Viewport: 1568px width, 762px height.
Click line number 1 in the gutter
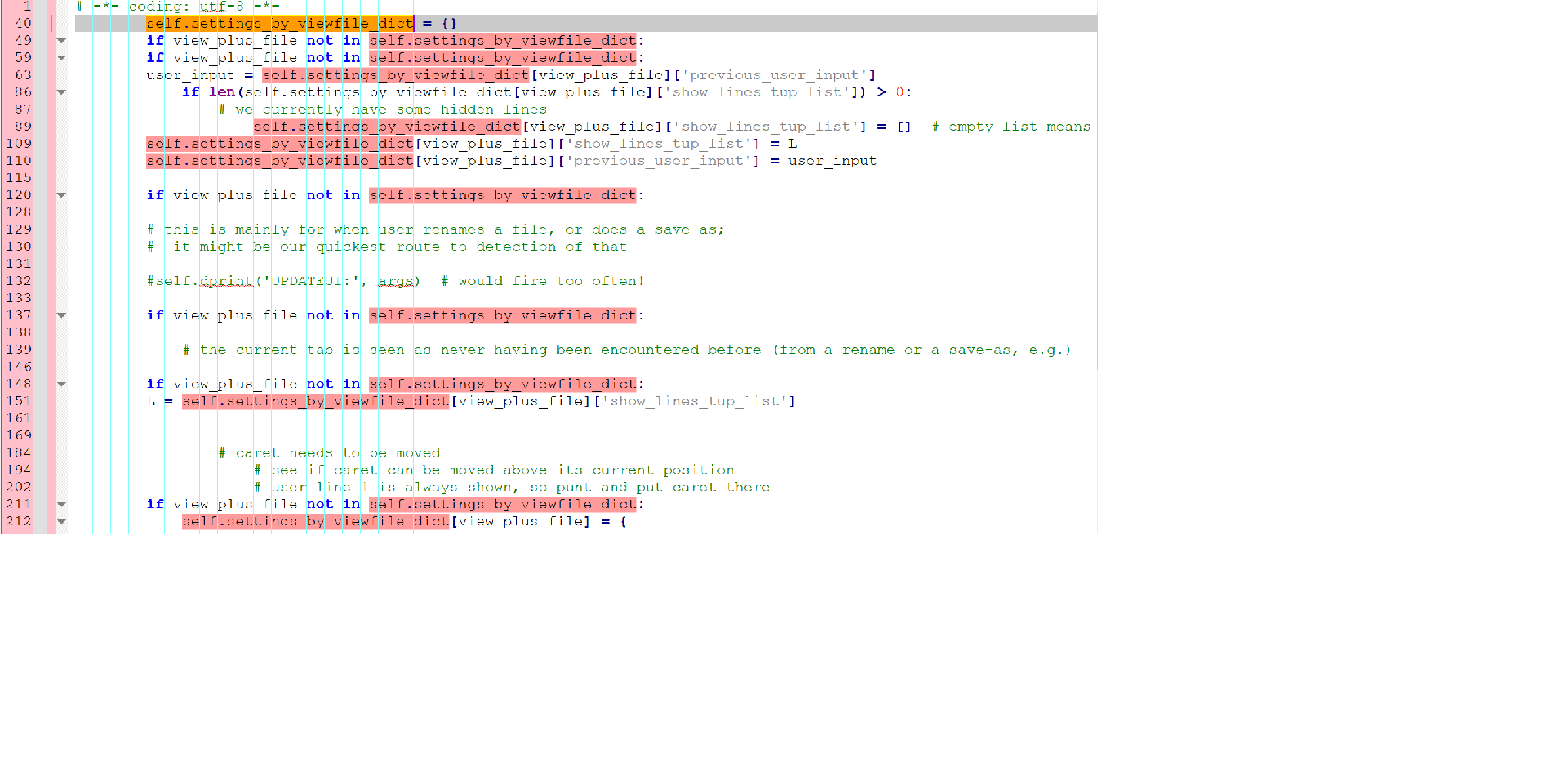27,6
